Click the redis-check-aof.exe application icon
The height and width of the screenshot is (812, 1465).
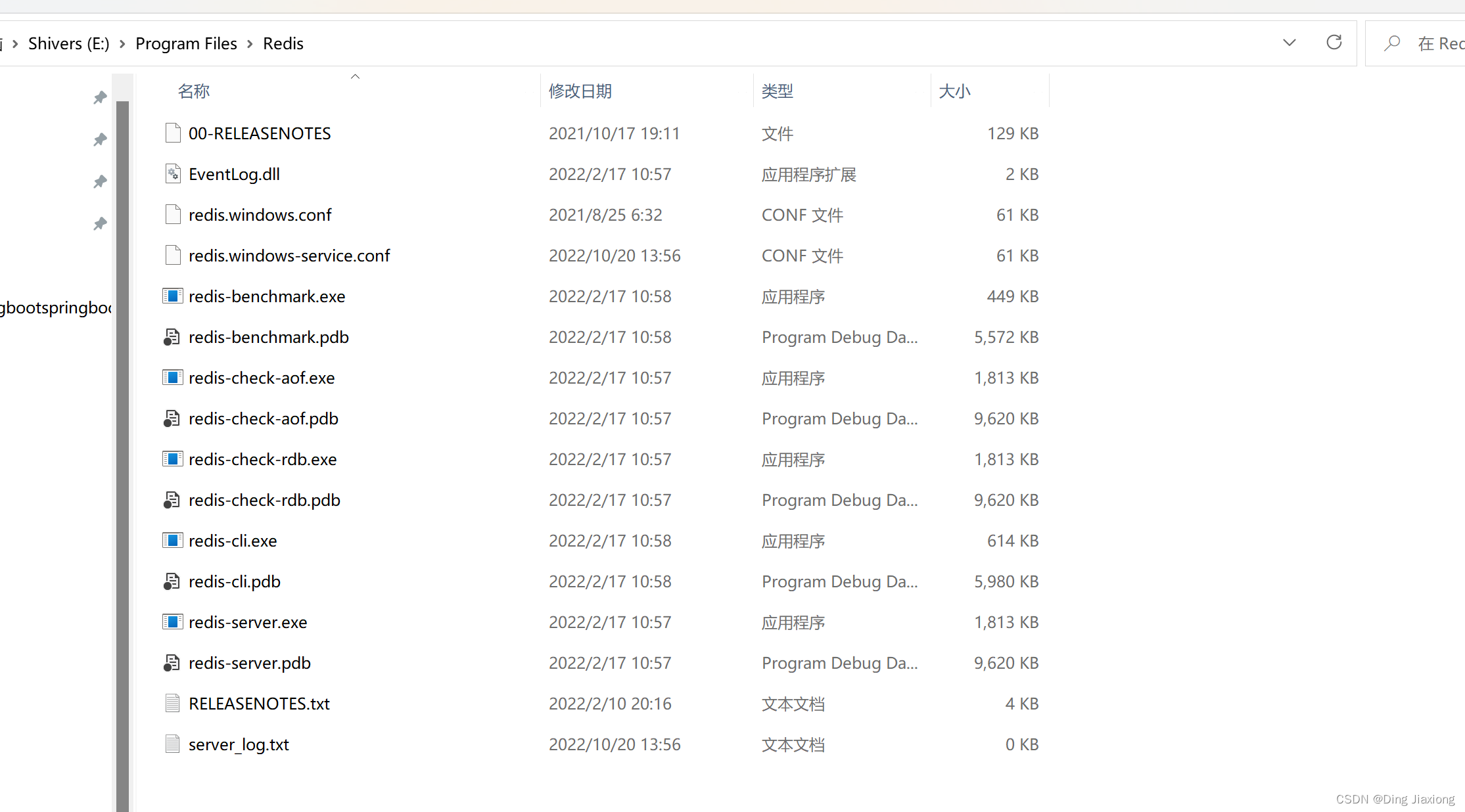[173, 377]
